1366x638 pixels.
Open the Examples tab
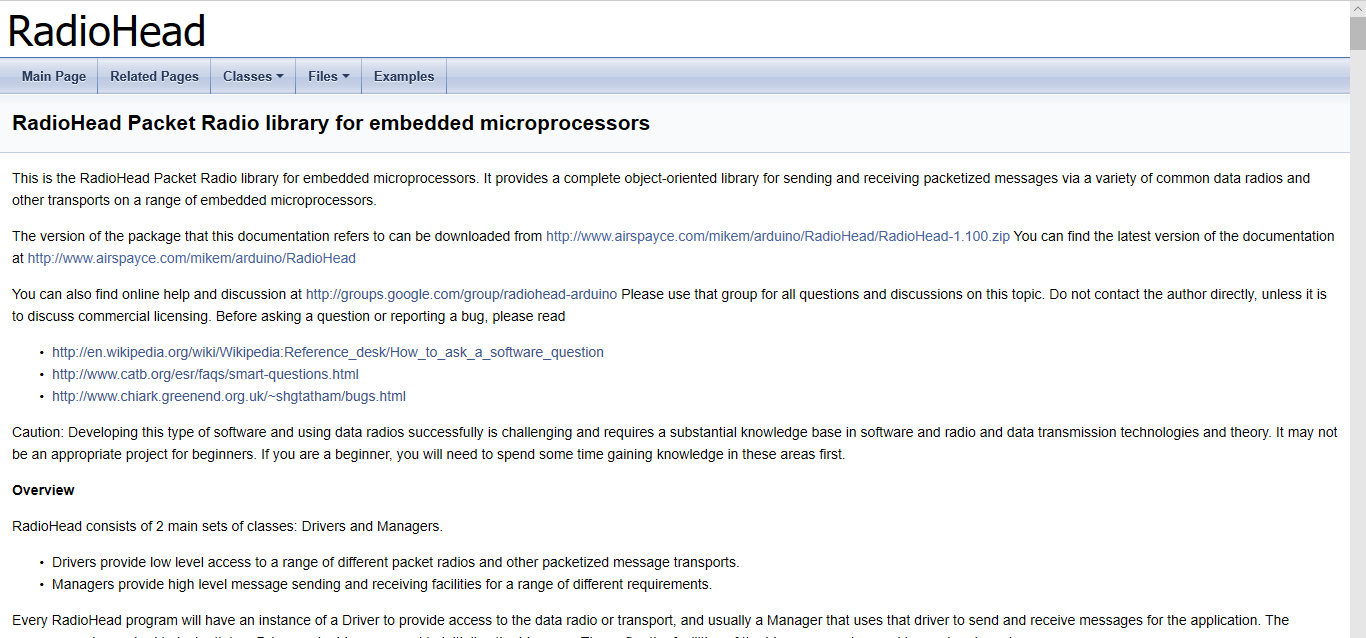point(404,76)
